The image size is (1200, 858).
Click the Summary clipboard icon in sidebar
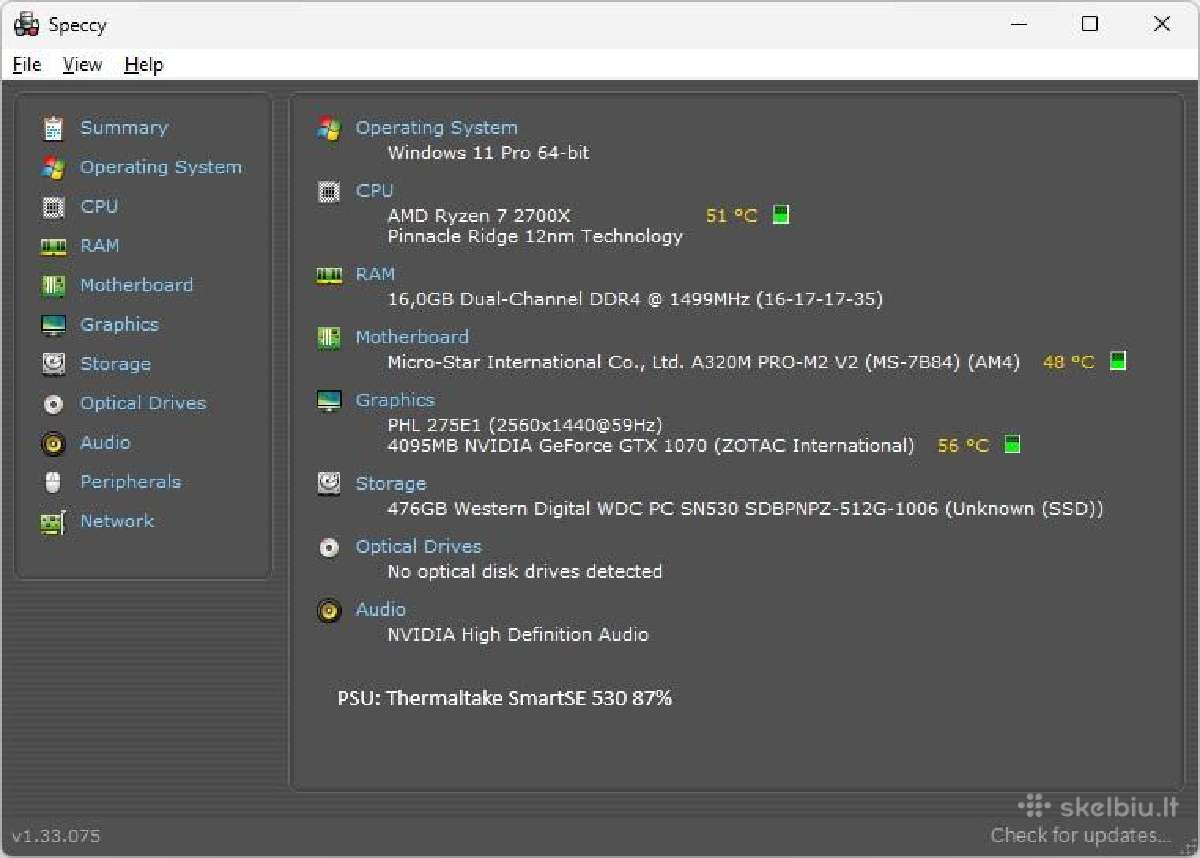(53, 128)
